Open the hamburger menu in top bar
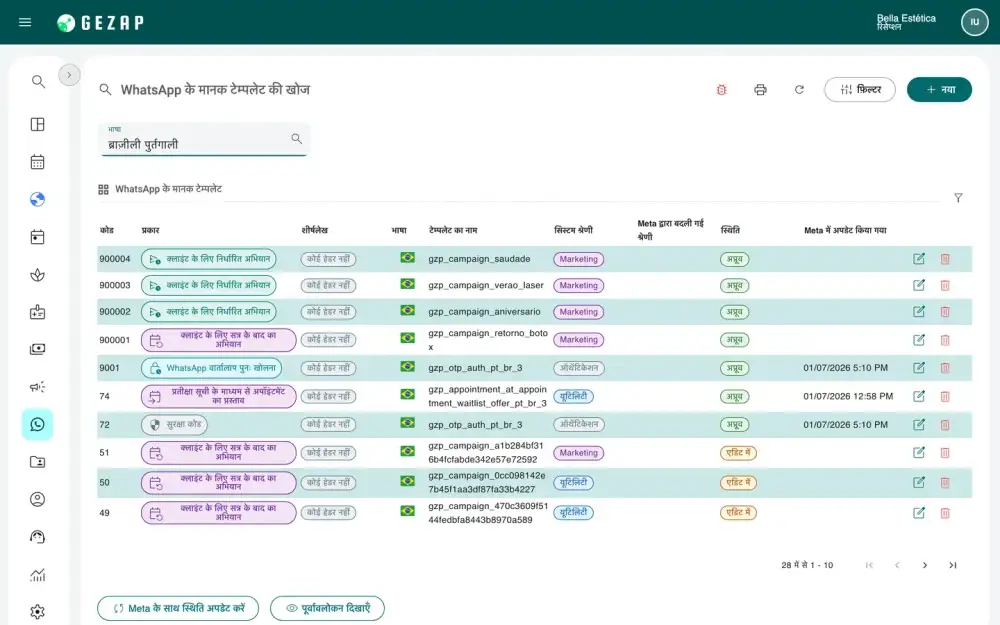 point(25,22)
